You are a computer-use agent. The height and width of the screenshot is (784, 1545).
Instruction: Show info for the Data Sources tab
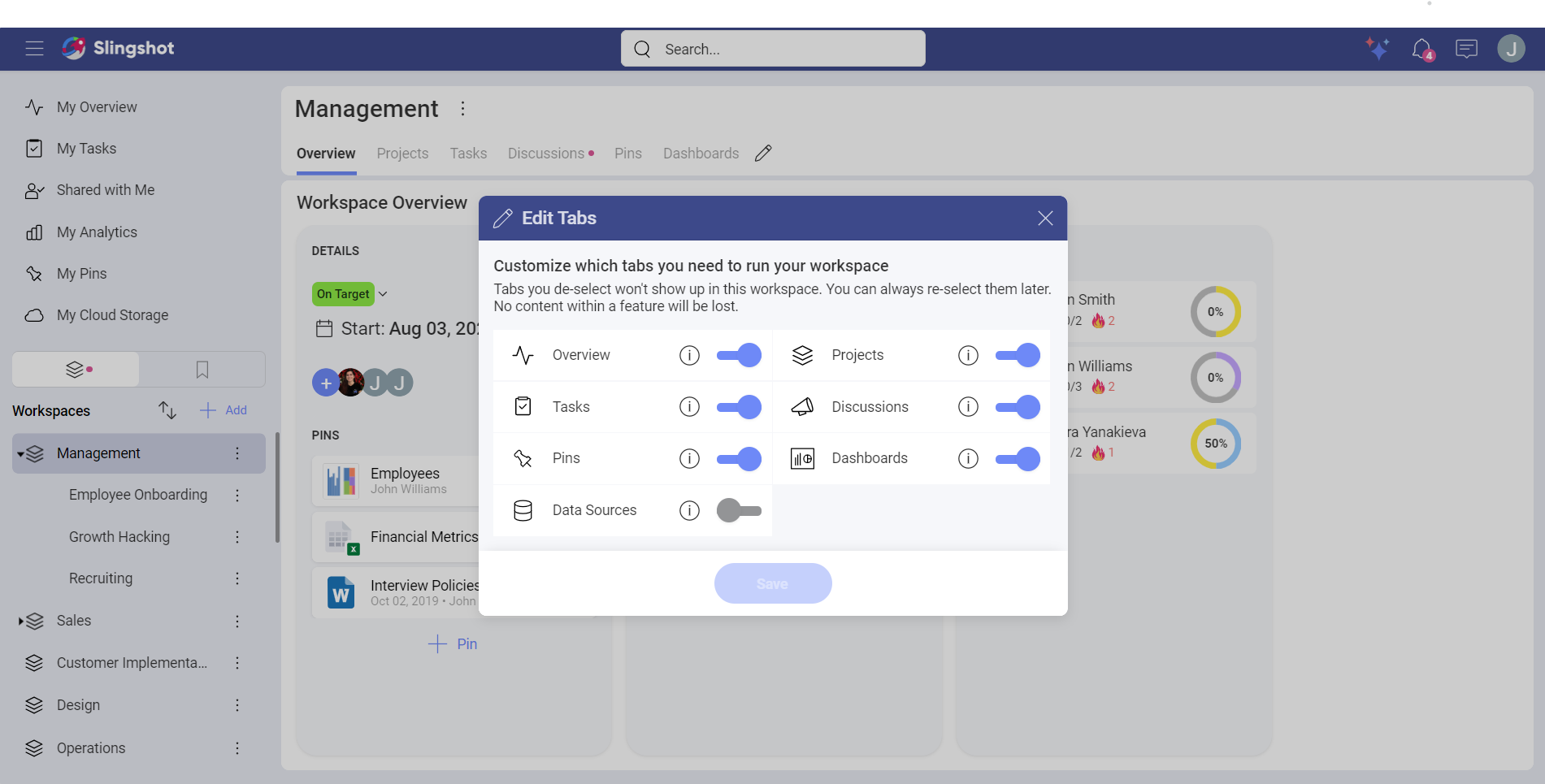point(689,510)
